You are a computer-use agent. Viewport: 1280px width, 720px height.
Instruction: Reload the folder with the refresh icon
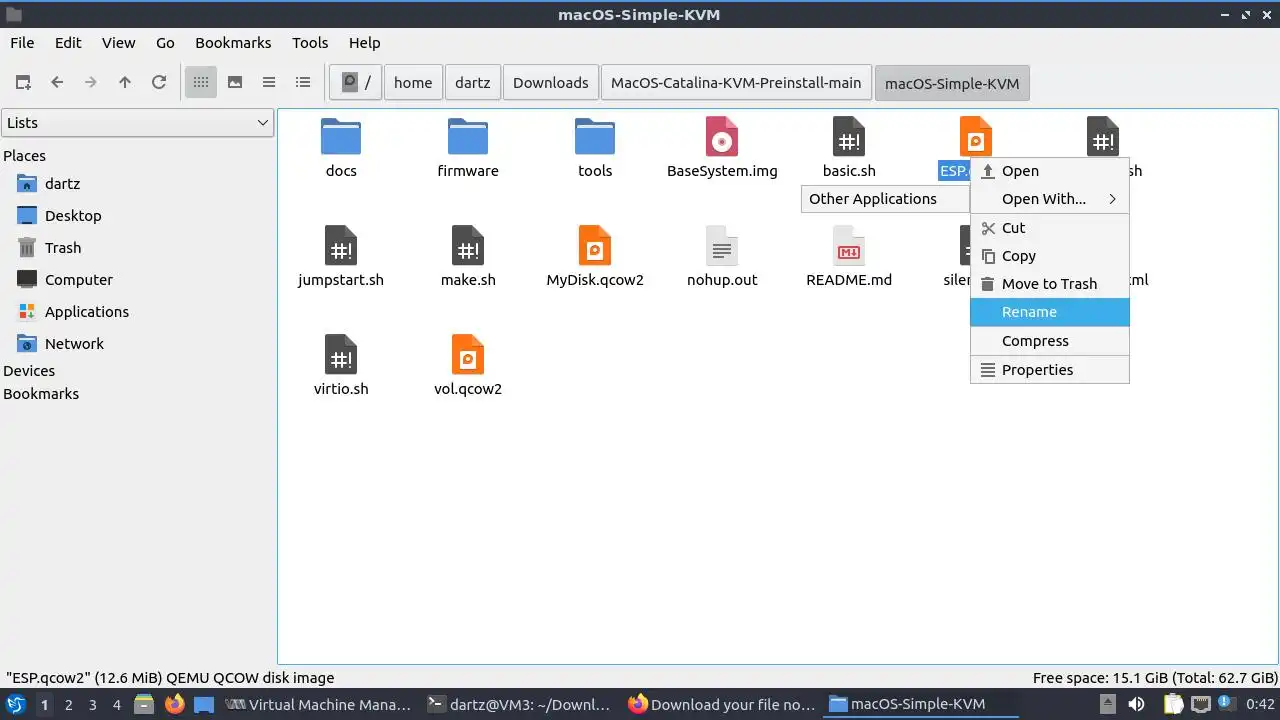[159, 83]
